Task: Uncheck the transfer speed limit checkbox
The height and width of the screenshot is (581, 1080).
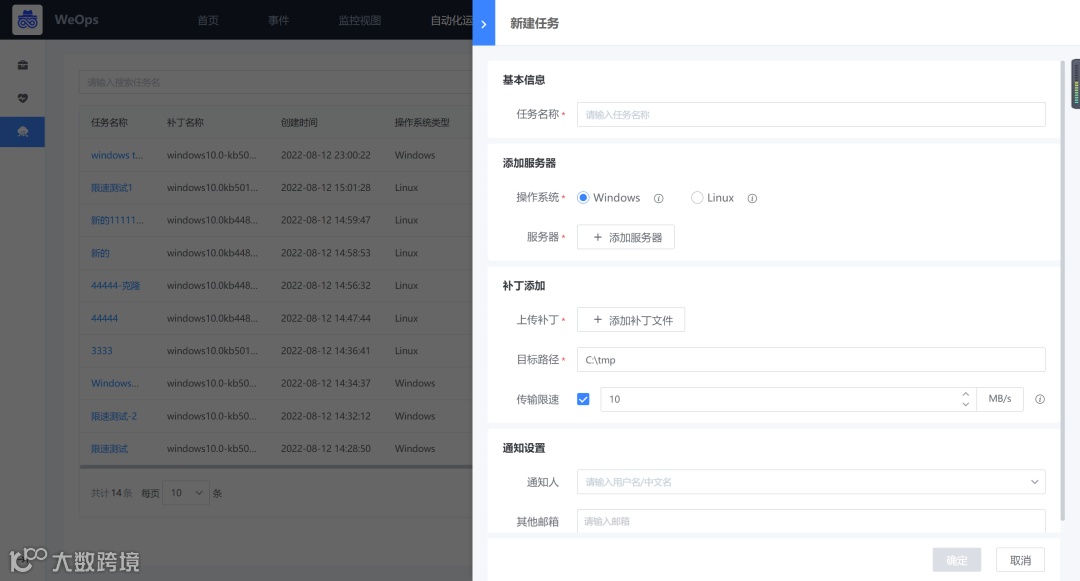Action: point(583,399)
